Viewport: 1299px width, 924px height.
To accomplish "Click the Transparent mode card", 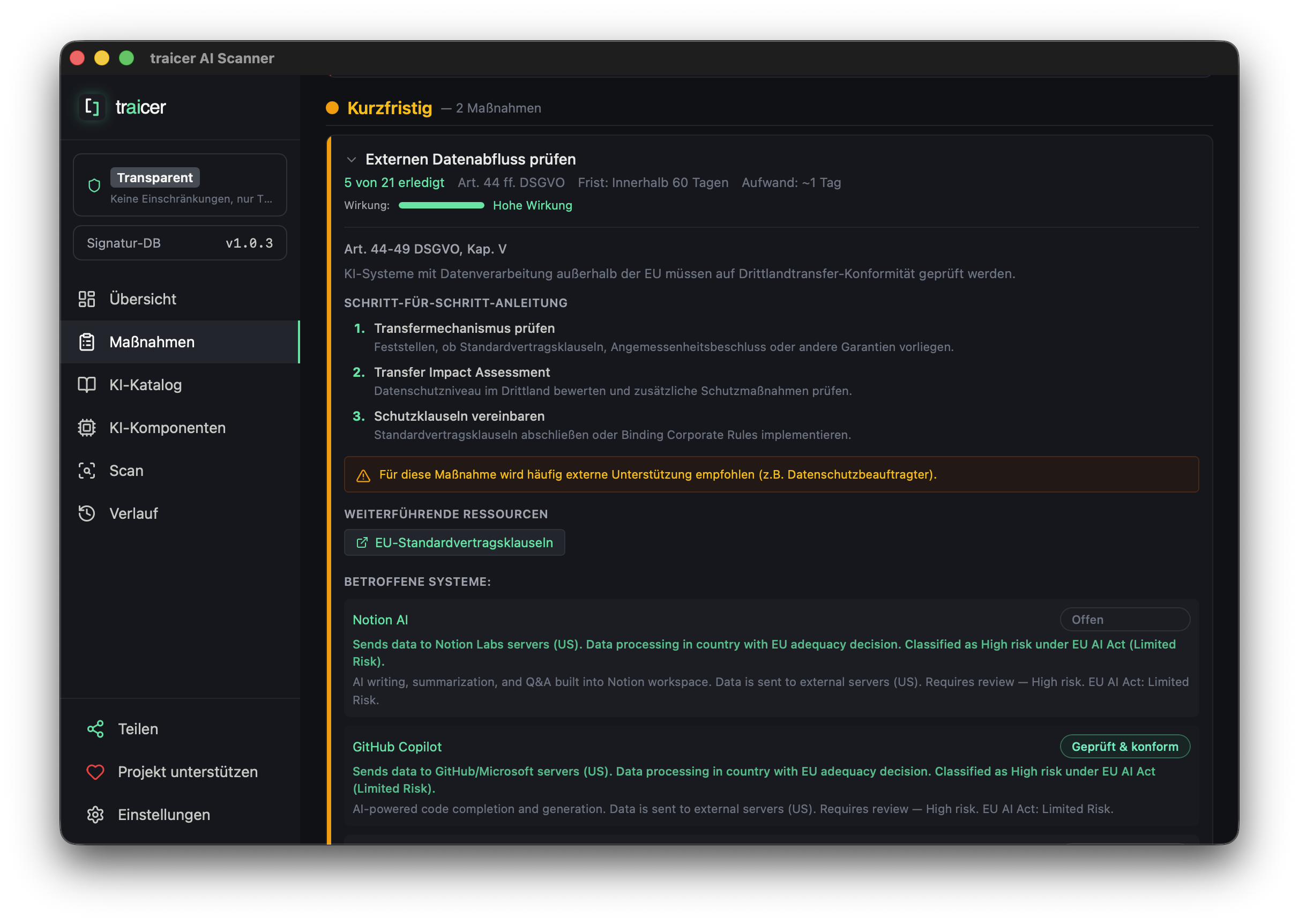I will click(x=180, y=185).
